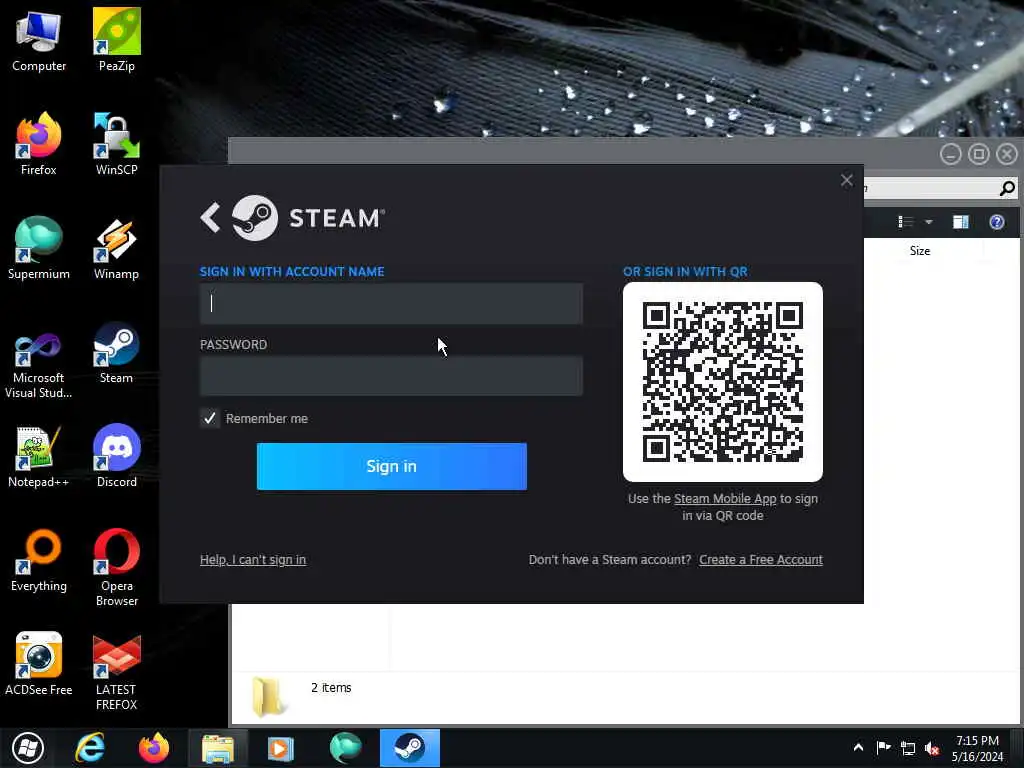This screenshot has width=1024, height=768.
Task: Launch PeaZip from the desktop
Action: pyautogui.click(x=116, y=40)
